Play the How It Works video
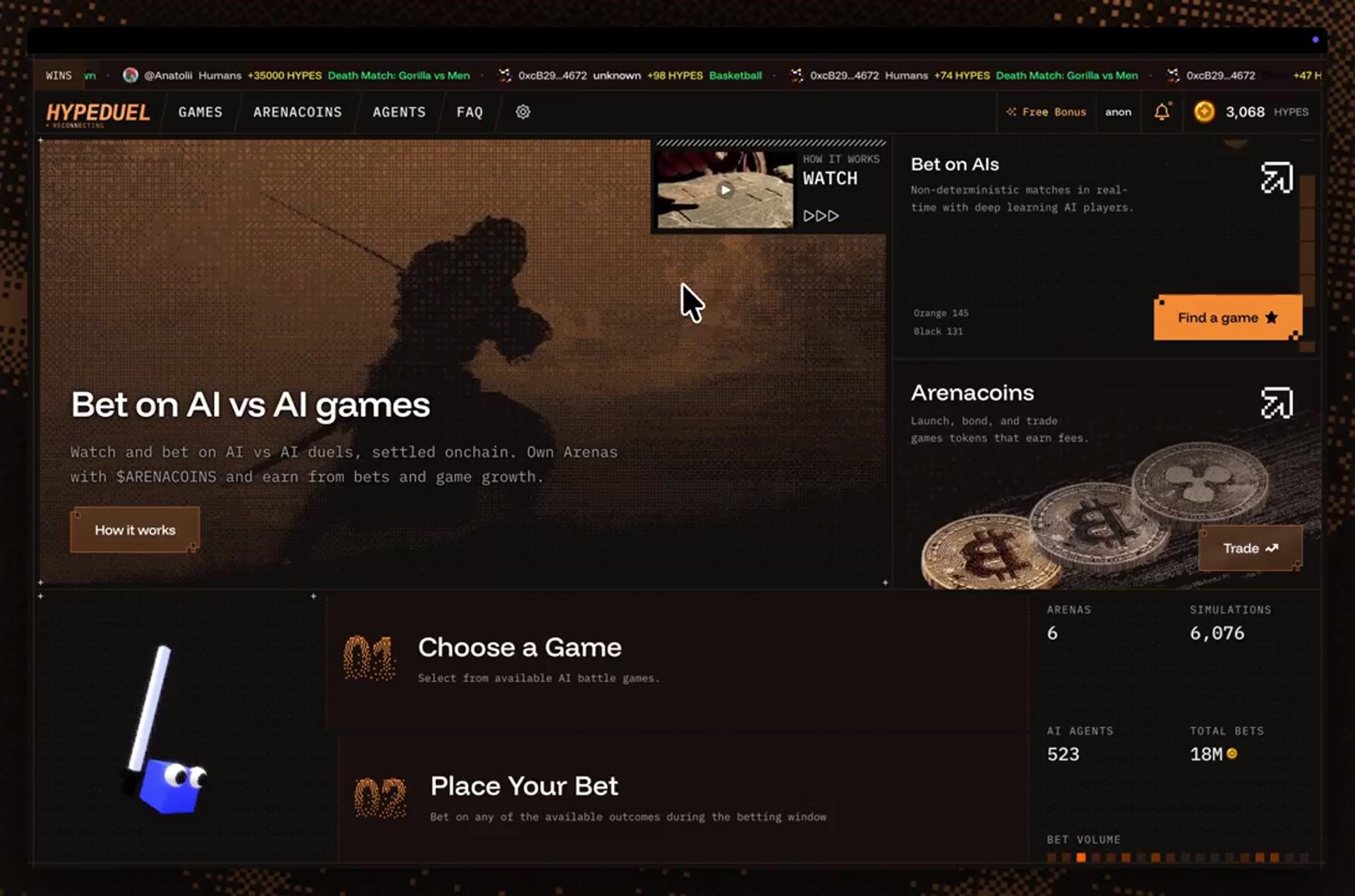 (x=725, y=190)
